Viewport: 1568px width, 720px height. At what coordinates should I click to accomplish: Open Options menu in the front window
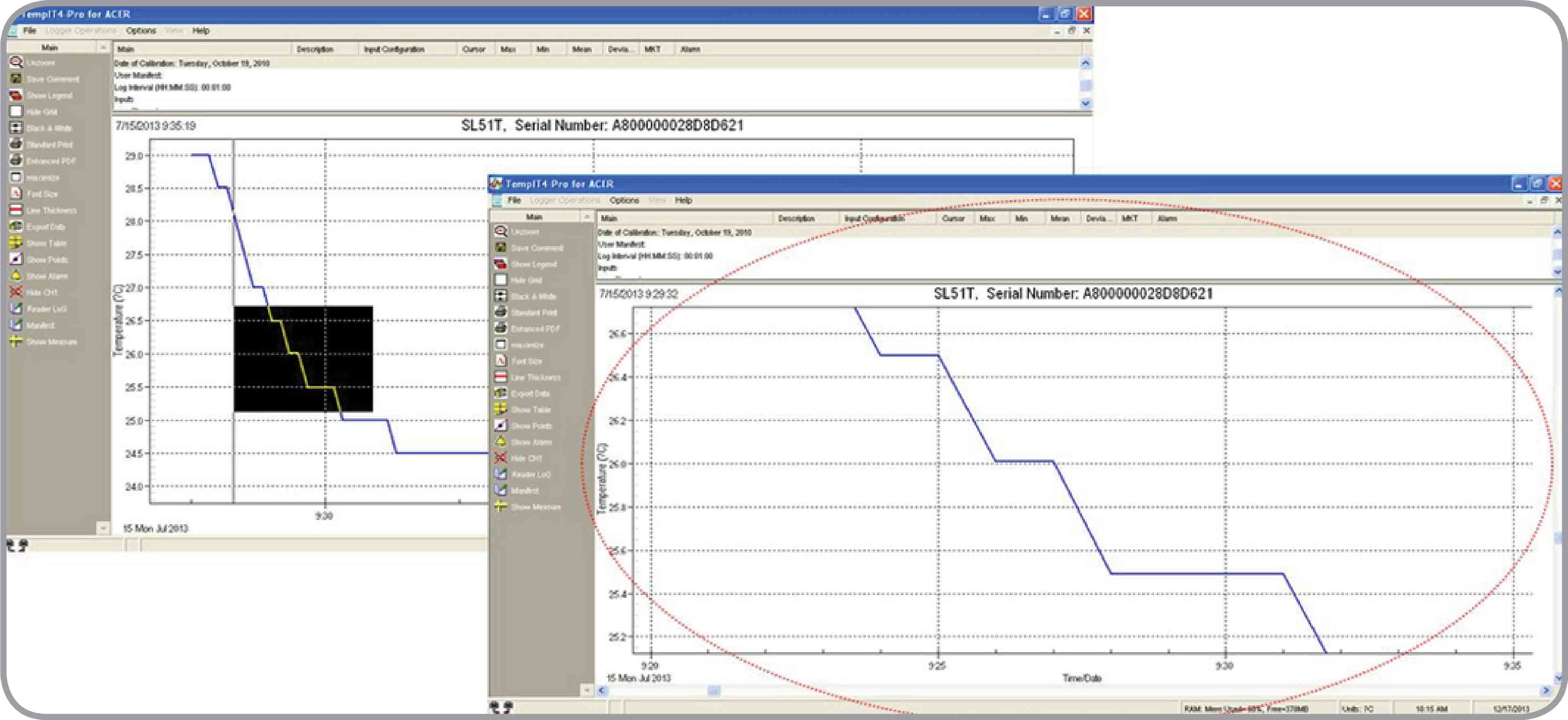tap(624, 200)
